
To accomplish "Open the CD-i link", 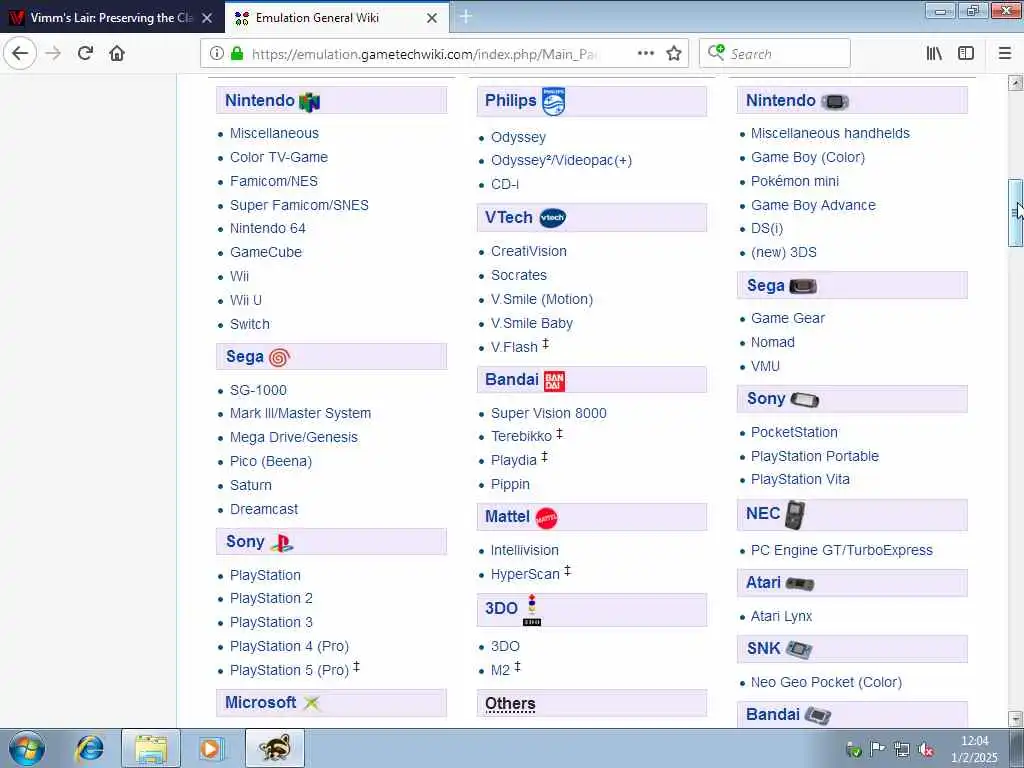I will tap(505, 184).
